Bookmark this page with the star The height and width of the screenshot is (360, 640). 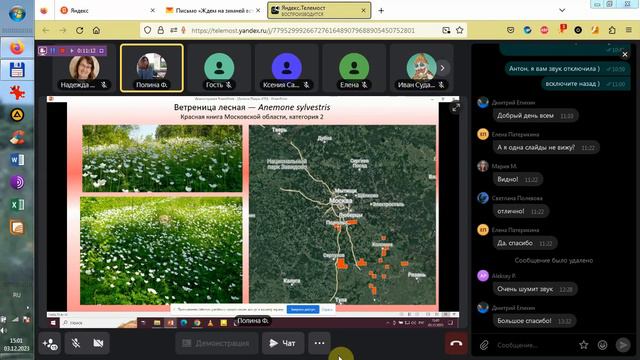(460, 30)
